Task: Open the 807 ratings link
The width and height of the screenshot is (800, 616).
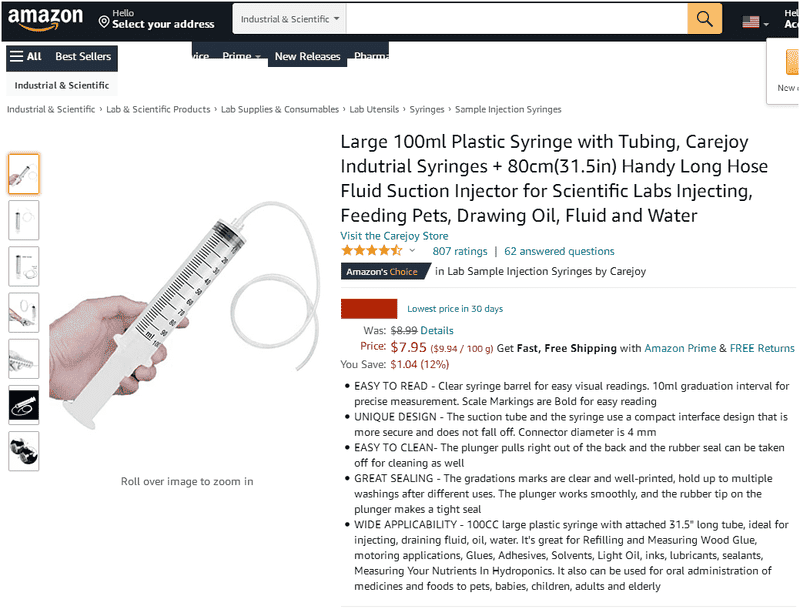Action: (460, 251)
